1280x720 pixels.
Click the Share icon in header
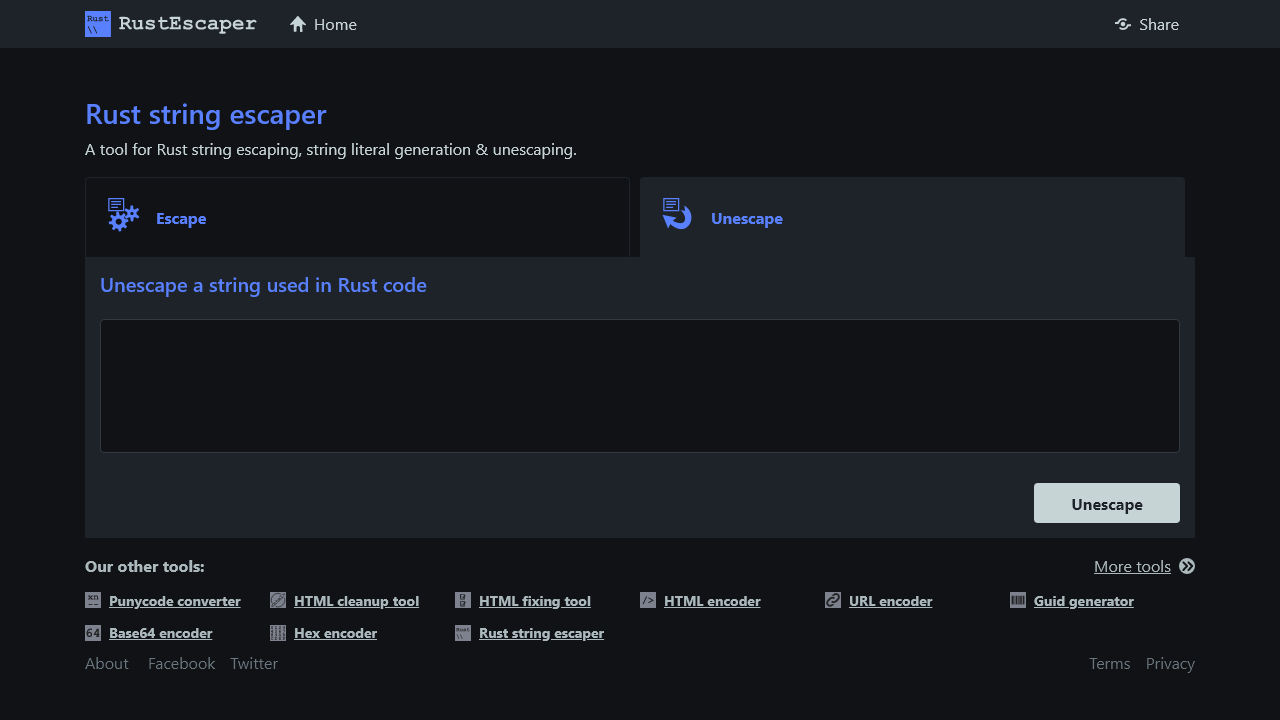tap(1123, 24)
